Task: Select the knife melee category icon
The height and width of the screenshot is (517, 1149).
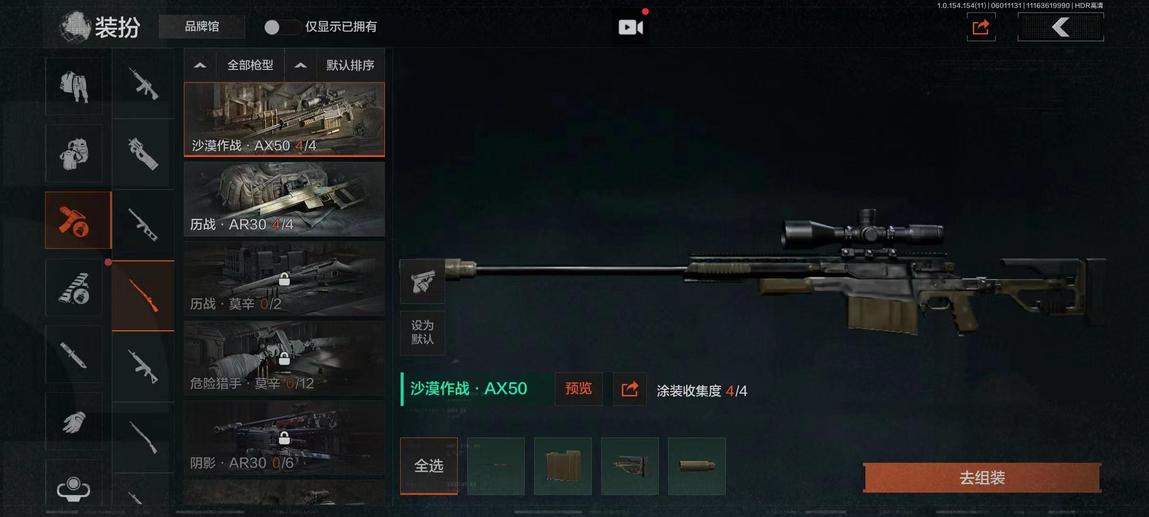Action: pos(73,354)
